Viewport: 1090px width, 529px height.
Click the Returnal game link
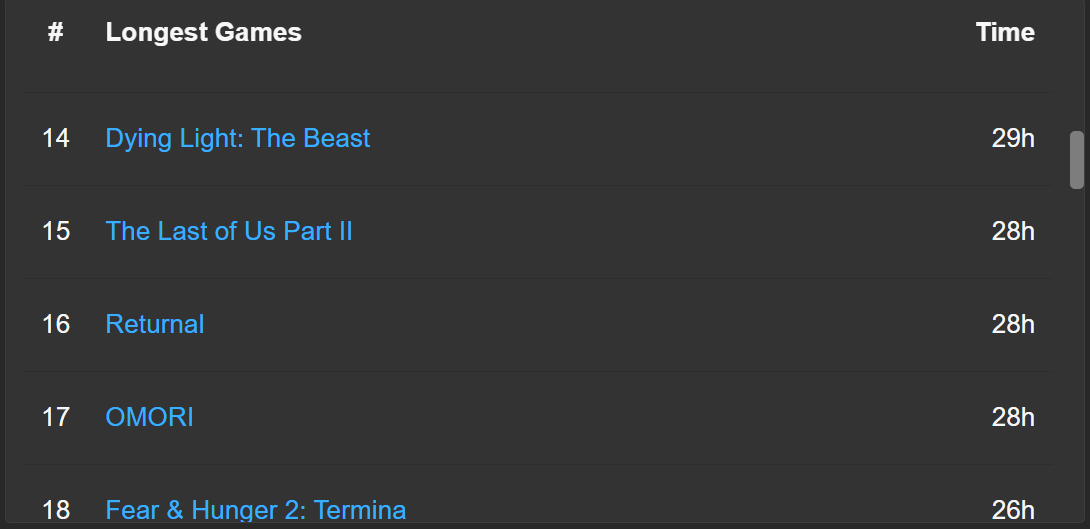pos(155,324)
